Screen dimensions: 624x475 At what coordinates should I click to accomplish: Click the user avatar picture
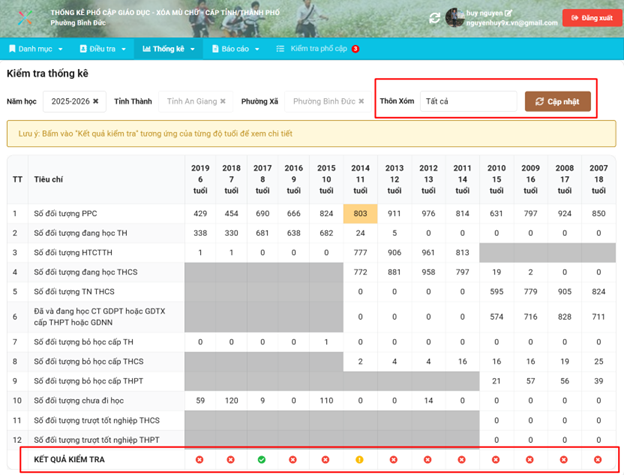click(x=456, y=17)
